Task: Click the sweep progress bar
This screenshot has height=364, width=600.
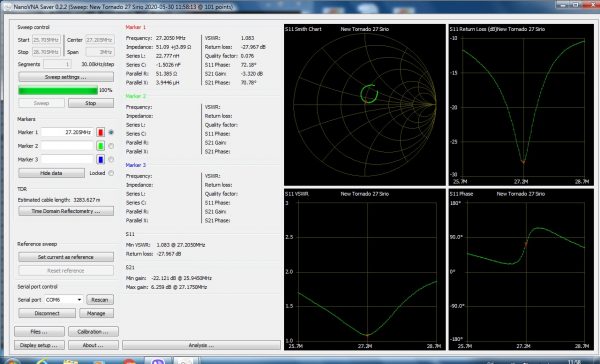Action: 58,90
